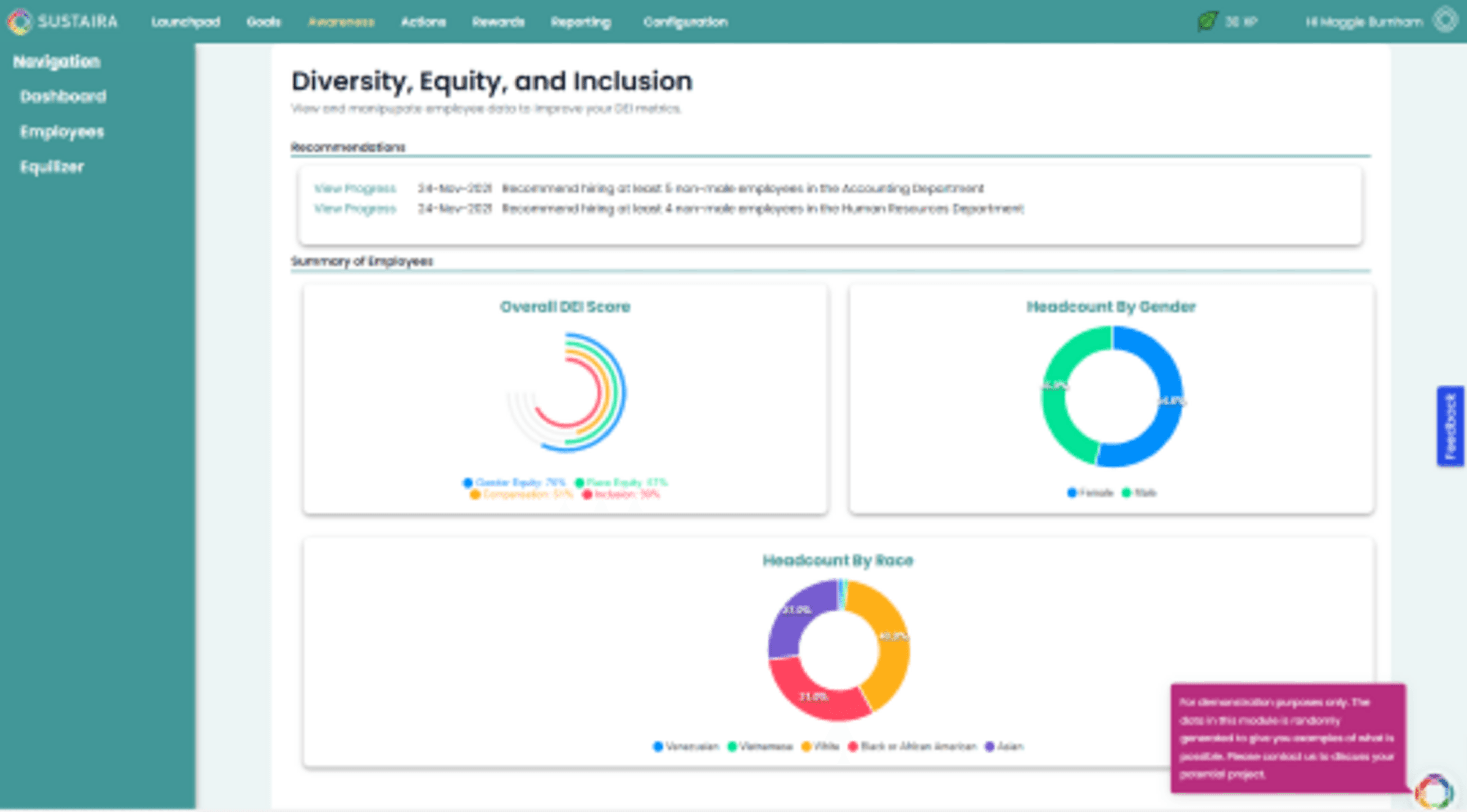Screen dimensions: 1467x812
Task: Open the Feedback side tab
Action: tap(1450, 426)
